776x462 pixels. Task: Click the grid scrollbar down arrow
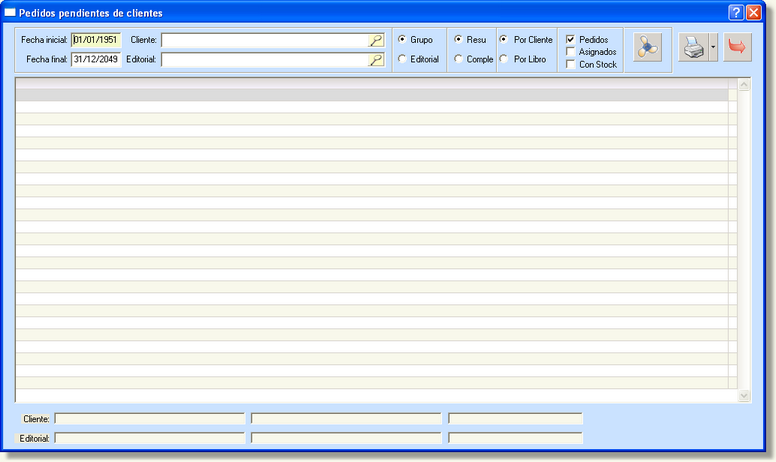[744, 396]
